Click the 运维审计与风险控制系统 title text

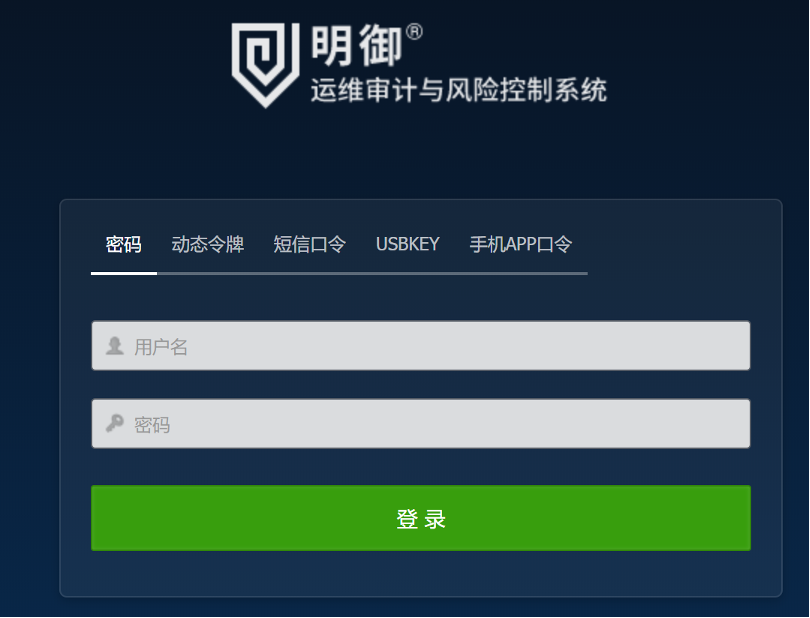(x=459, y=90)
